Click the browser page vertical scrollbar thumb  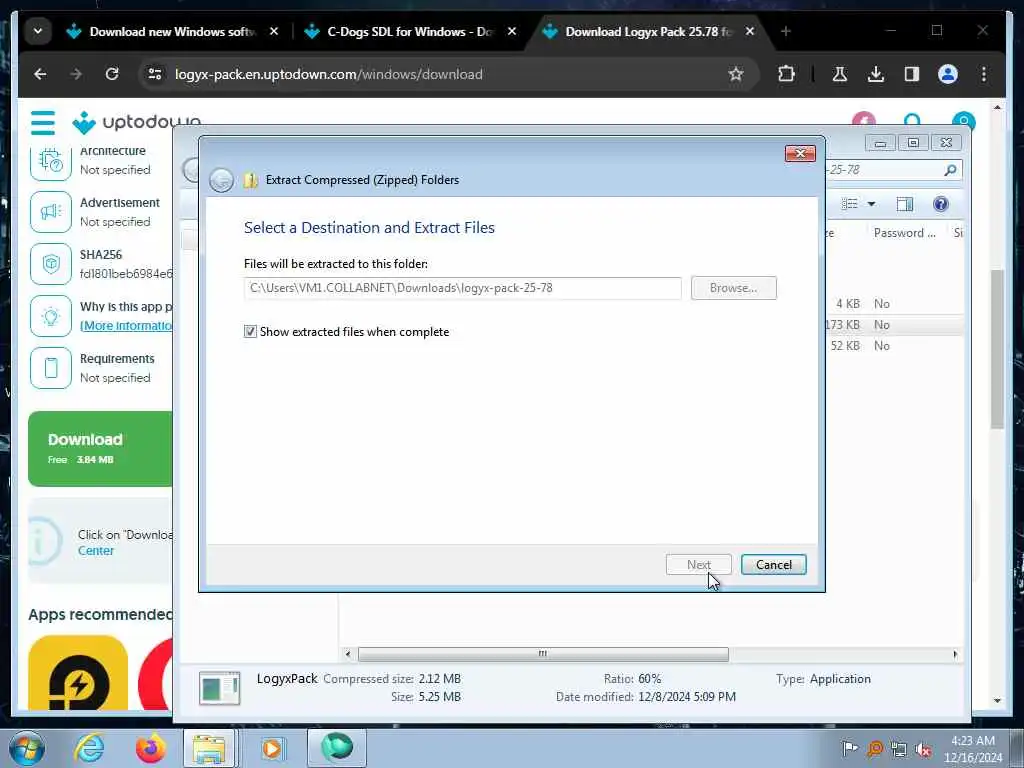[997, 349]
